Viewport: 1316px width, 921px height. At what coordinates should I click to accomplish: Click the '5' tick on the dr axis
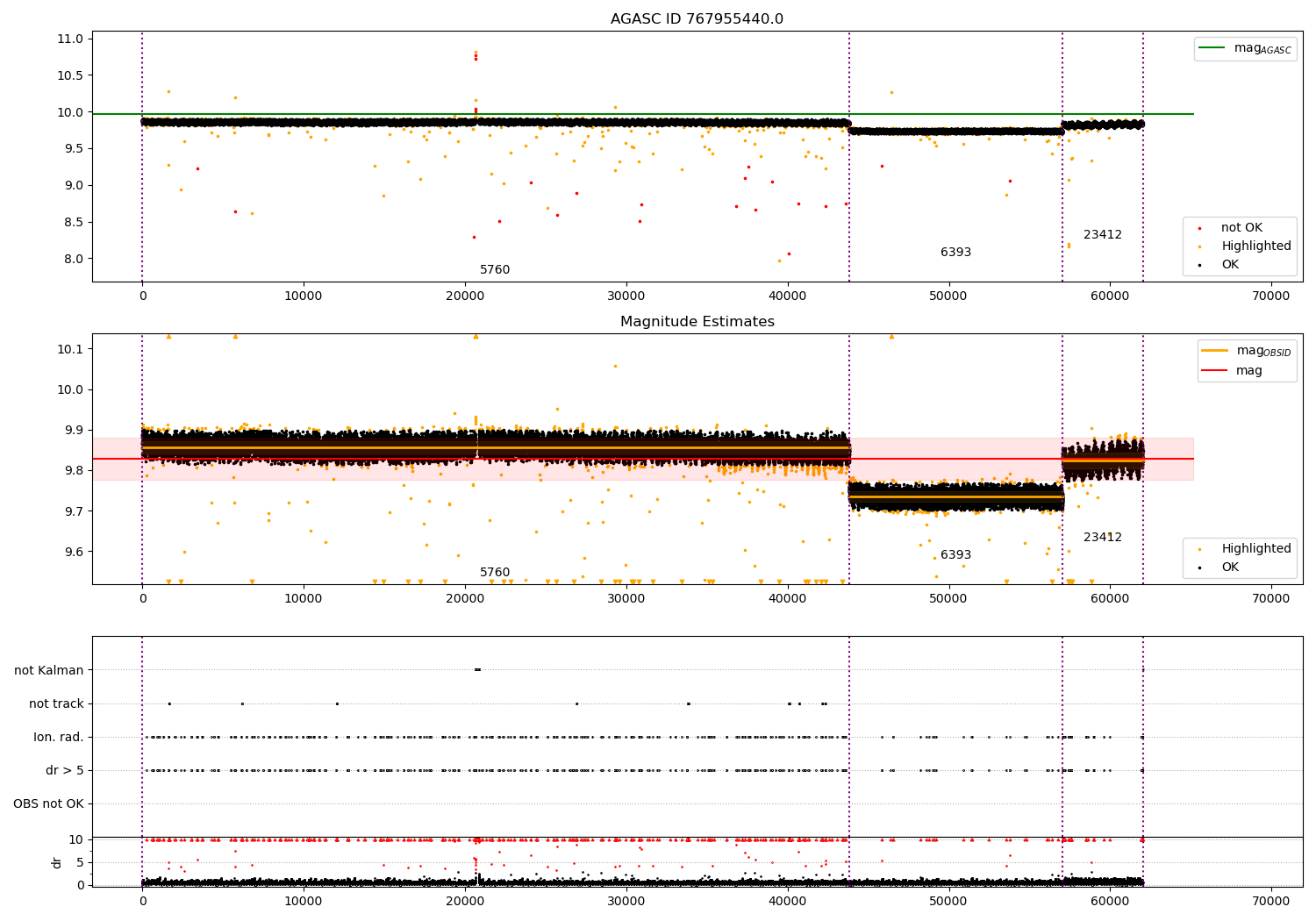point(81,862)
